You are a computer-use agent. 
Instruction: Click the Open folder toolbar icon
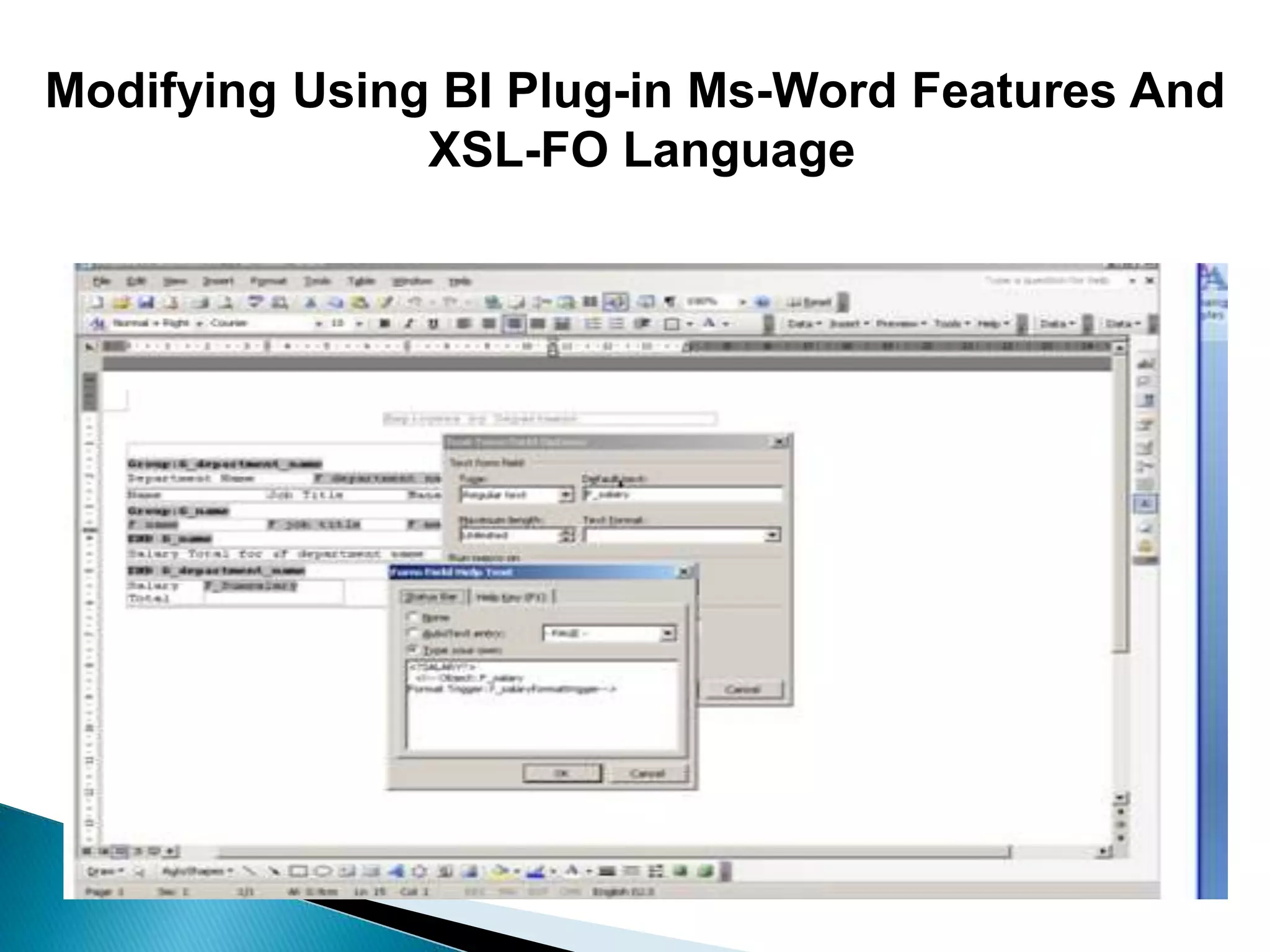click(122, 302)
